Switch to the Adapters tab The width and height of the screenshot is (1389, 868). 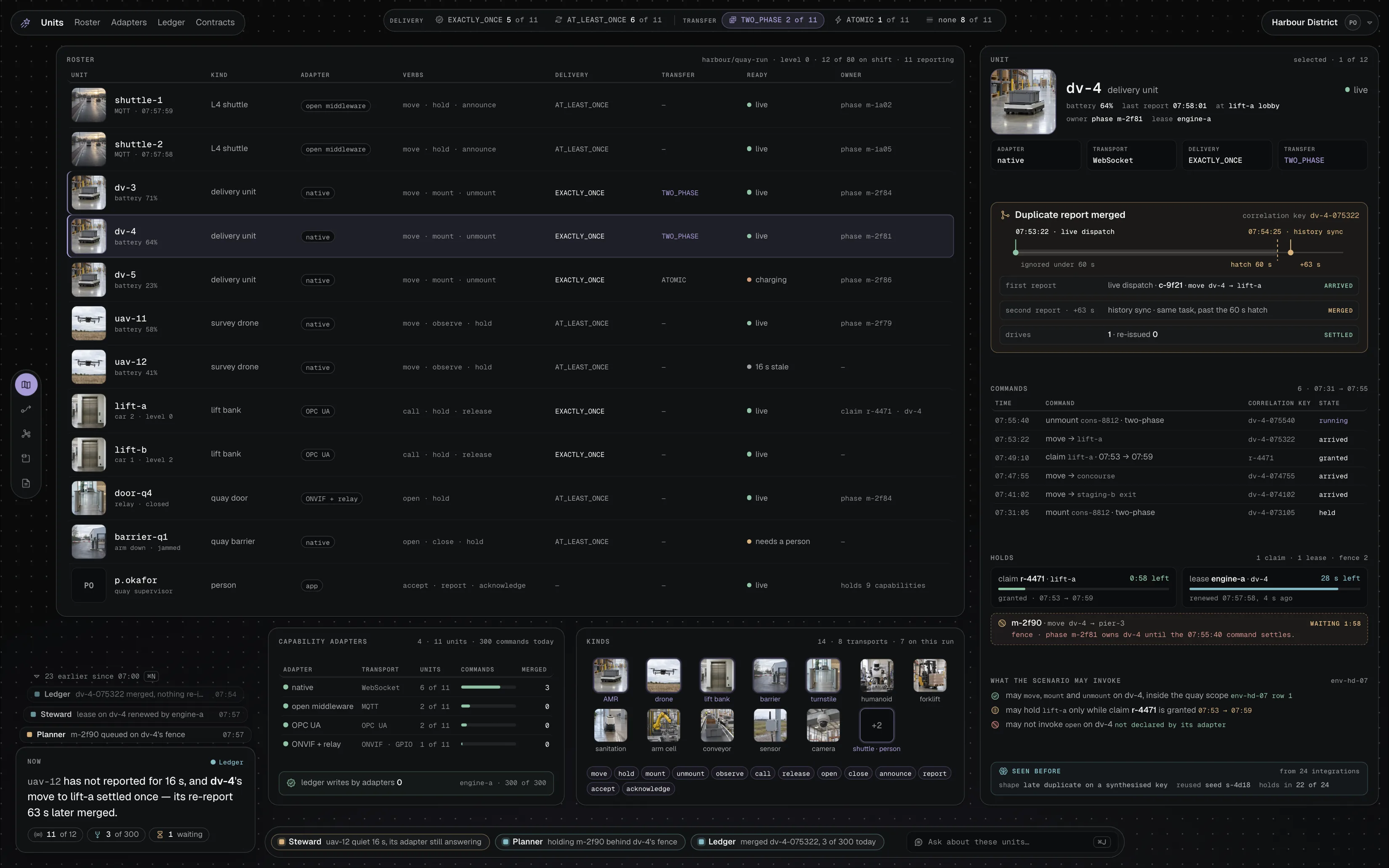click(128, 22)
